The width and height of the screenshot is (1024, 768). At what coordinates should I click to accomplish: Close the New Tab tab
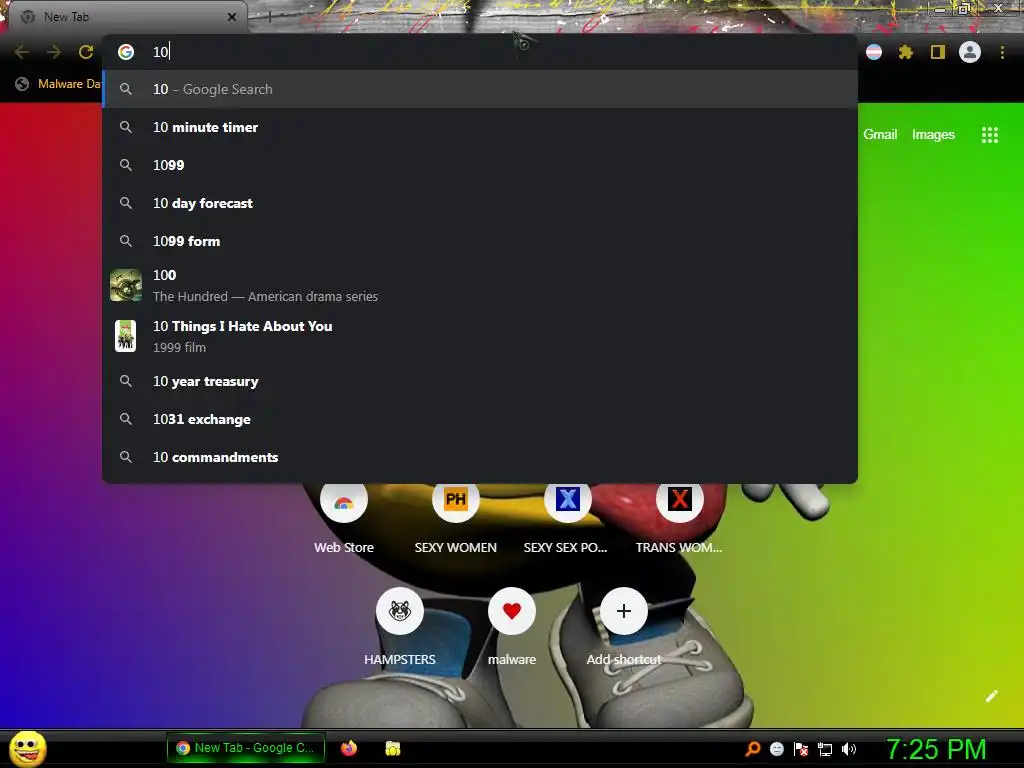pos(232,17)
